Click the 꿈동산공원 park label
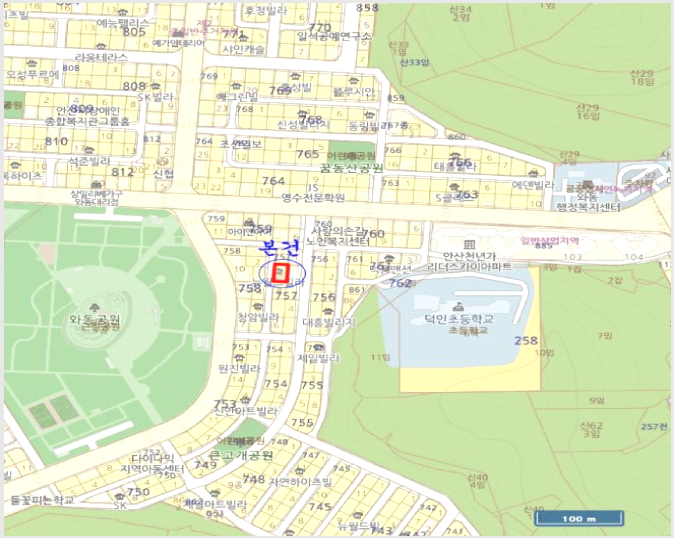The image size is (674, 538). [352, 168]
